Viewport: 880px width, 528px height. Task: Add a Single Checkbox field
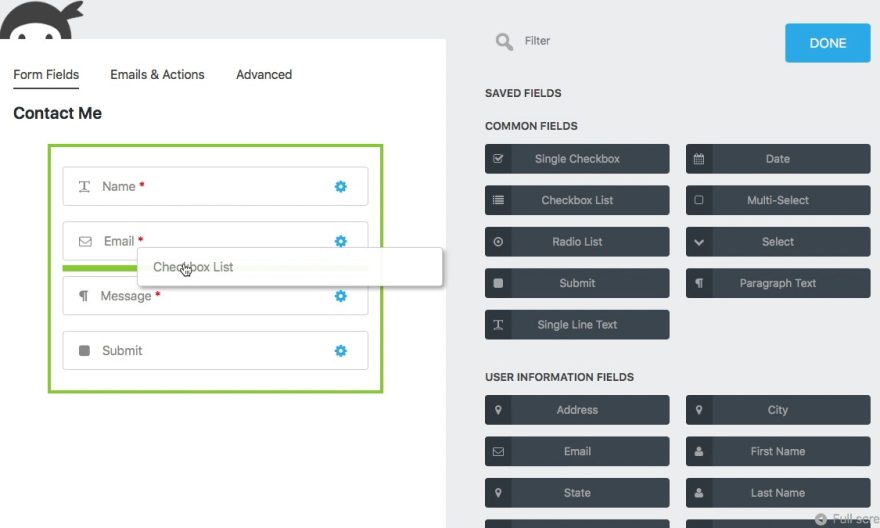coord(577,159)
